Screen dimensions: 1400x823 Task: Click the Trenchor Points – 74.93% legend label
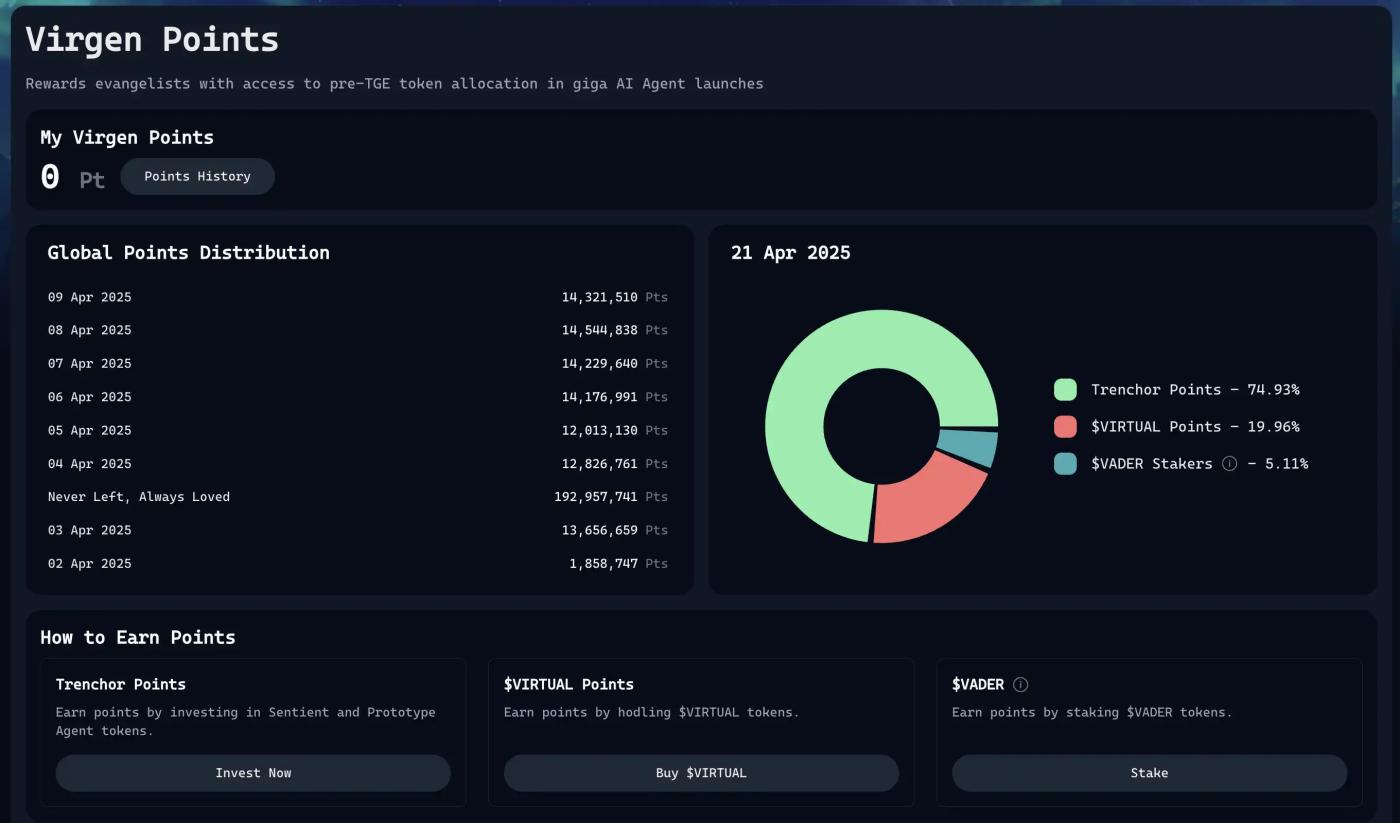(1195, 390)
